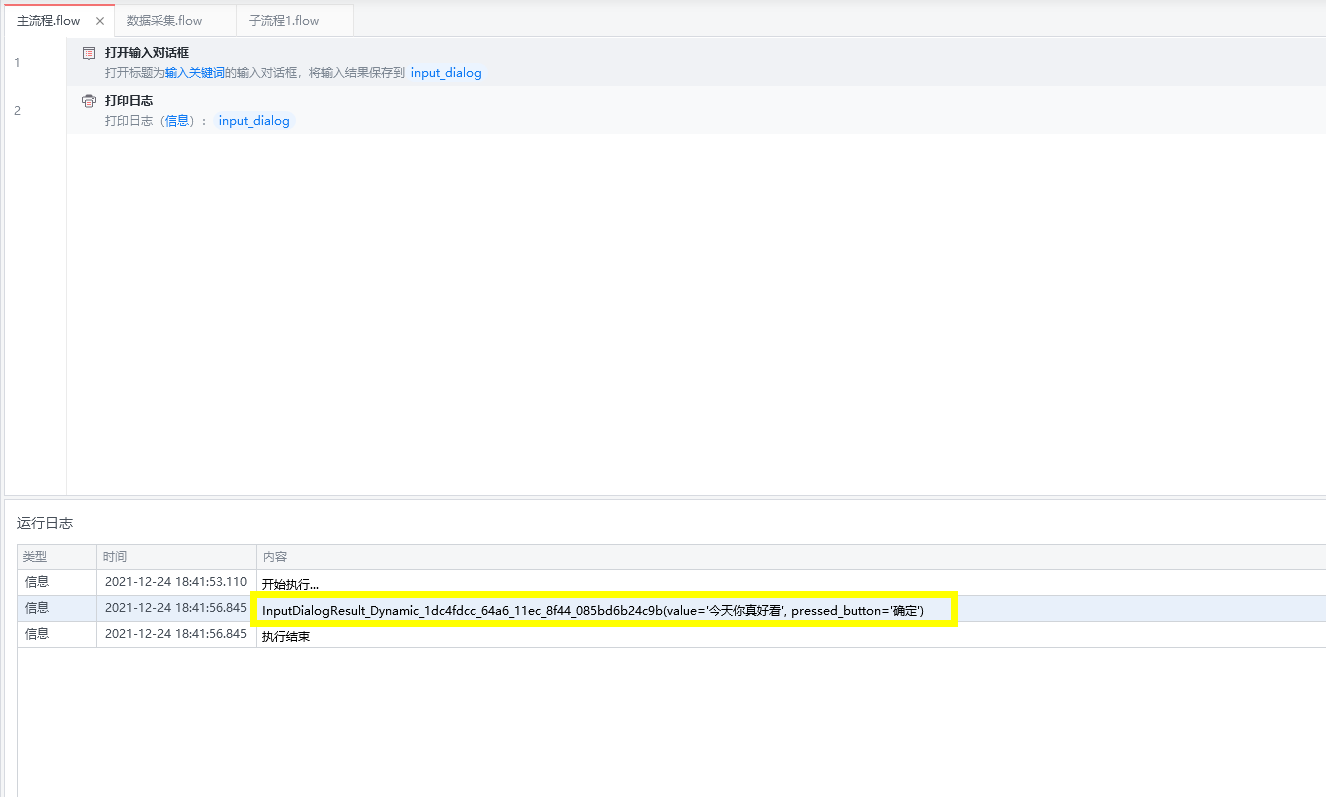Click the 时间 column header
Image resolution: width=1326 pixels, height=797 pixels.
[x=115, y=557]
